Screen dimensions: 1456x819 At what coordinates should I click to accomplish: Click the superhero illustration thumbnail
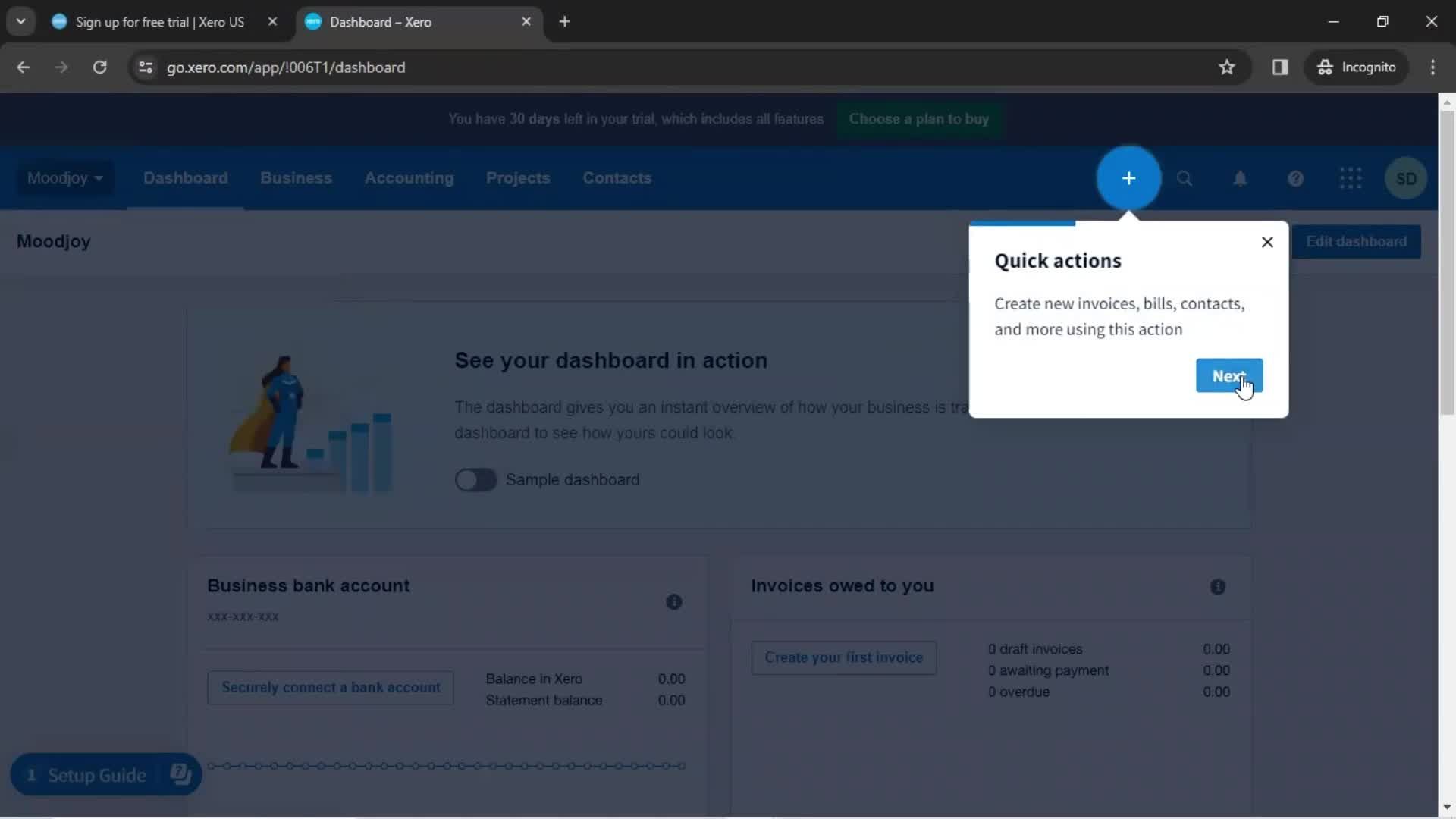311,423
